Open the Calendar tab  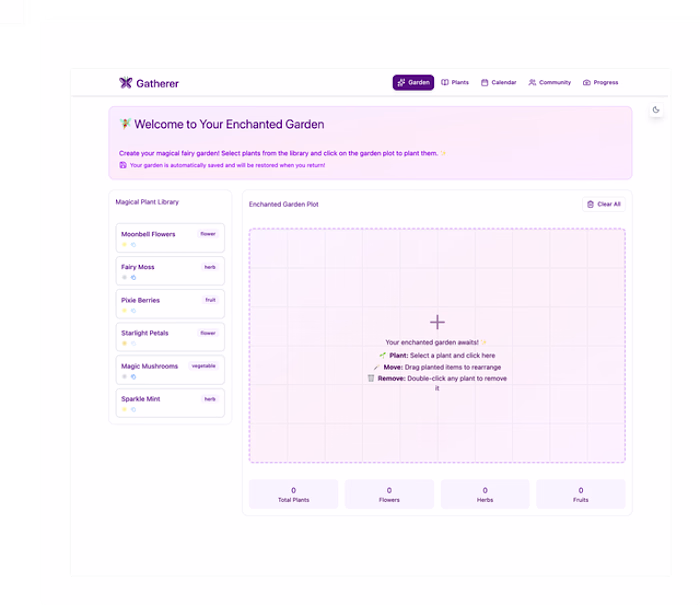pos(498,83)
